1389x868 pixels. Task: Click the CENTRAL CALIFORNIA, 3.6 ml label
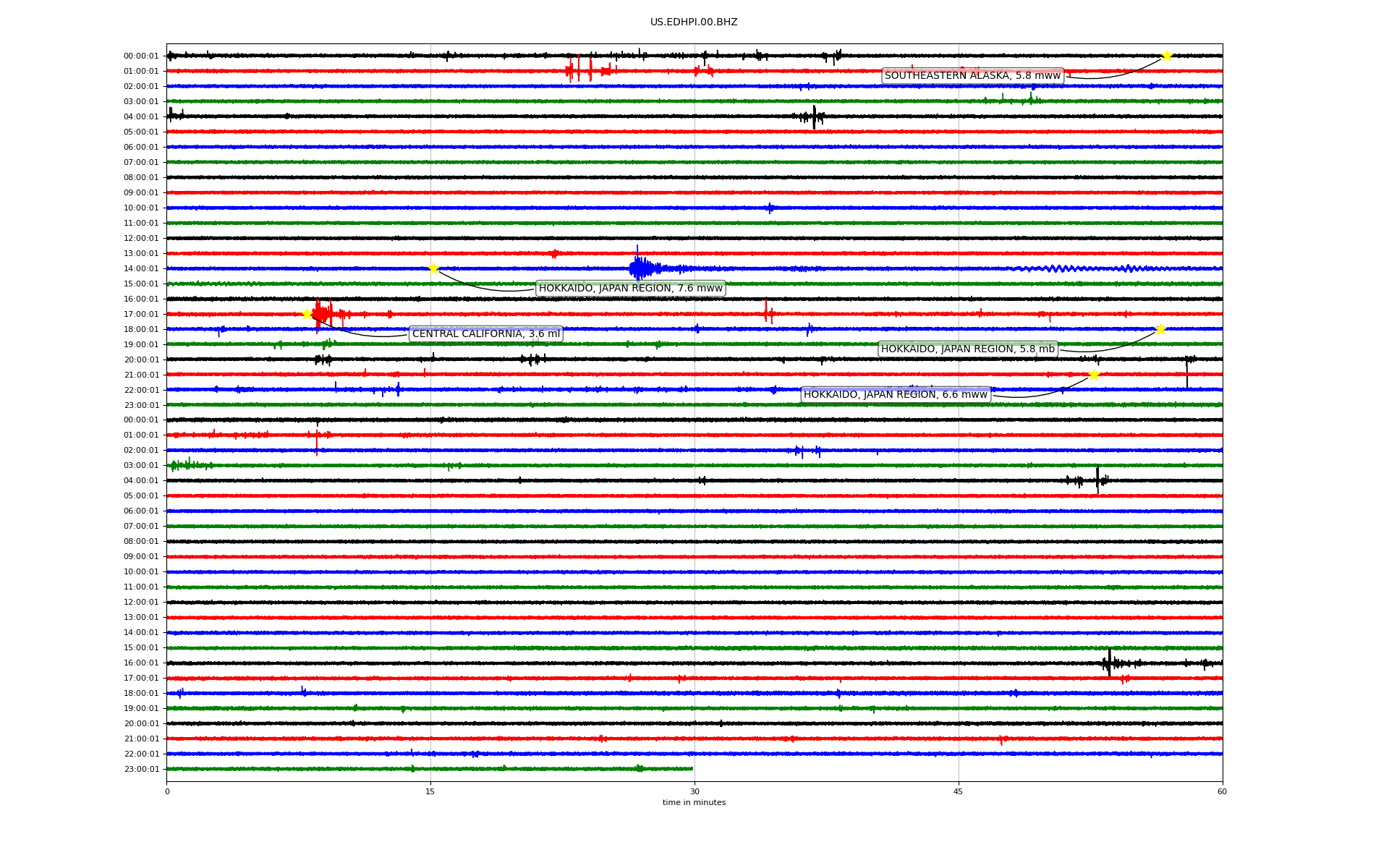pos(485,334)
